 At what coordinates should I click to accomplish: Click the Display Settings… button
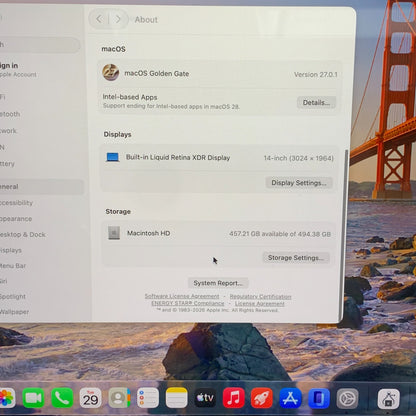[x=299, y=183]
